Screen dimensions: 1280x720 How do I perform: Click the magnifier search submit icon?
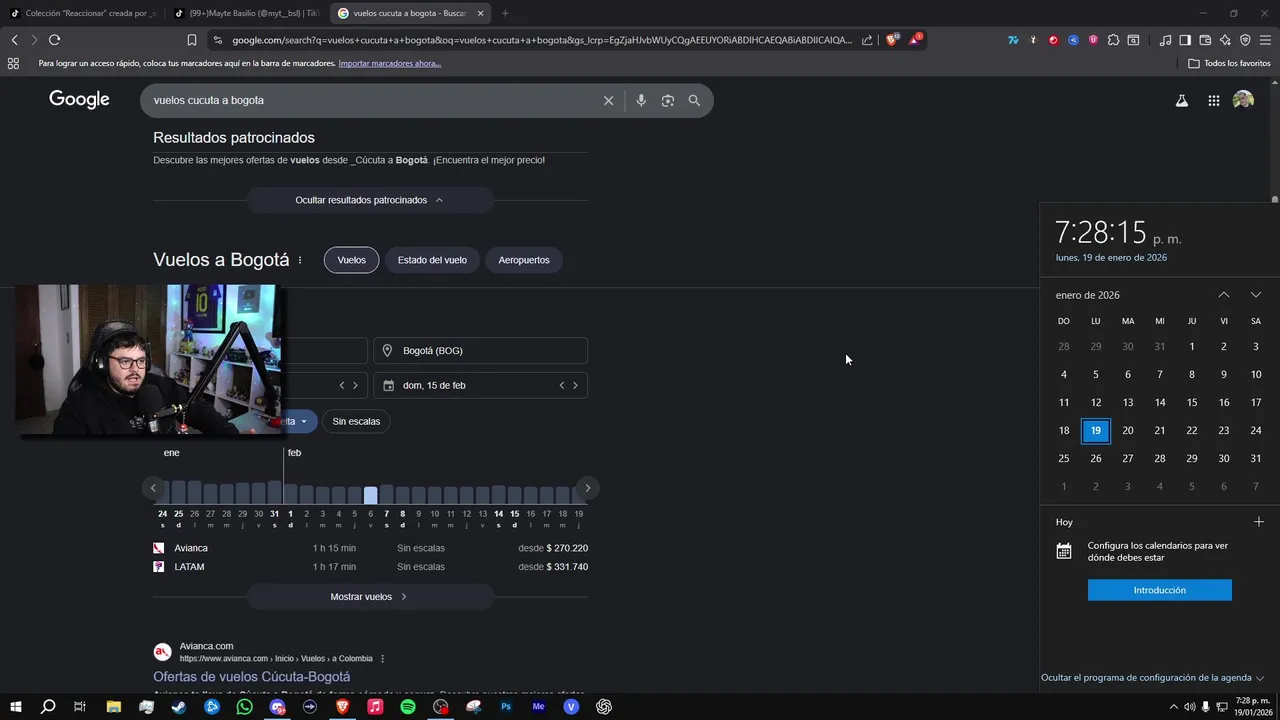[694, 100]
